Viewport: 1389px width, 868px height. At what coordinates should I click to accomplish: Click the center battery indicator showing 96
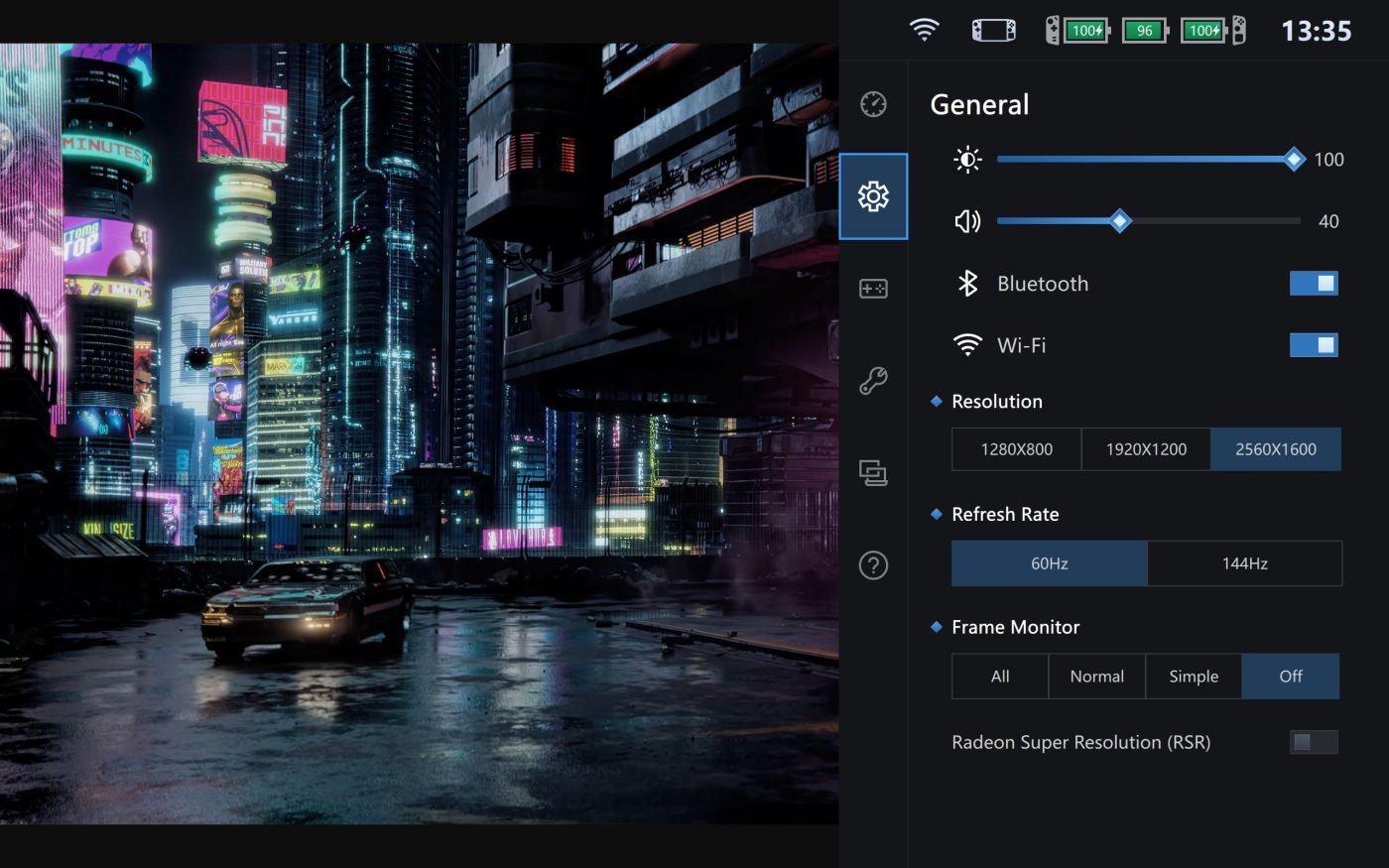click(x=1145, y=31)
